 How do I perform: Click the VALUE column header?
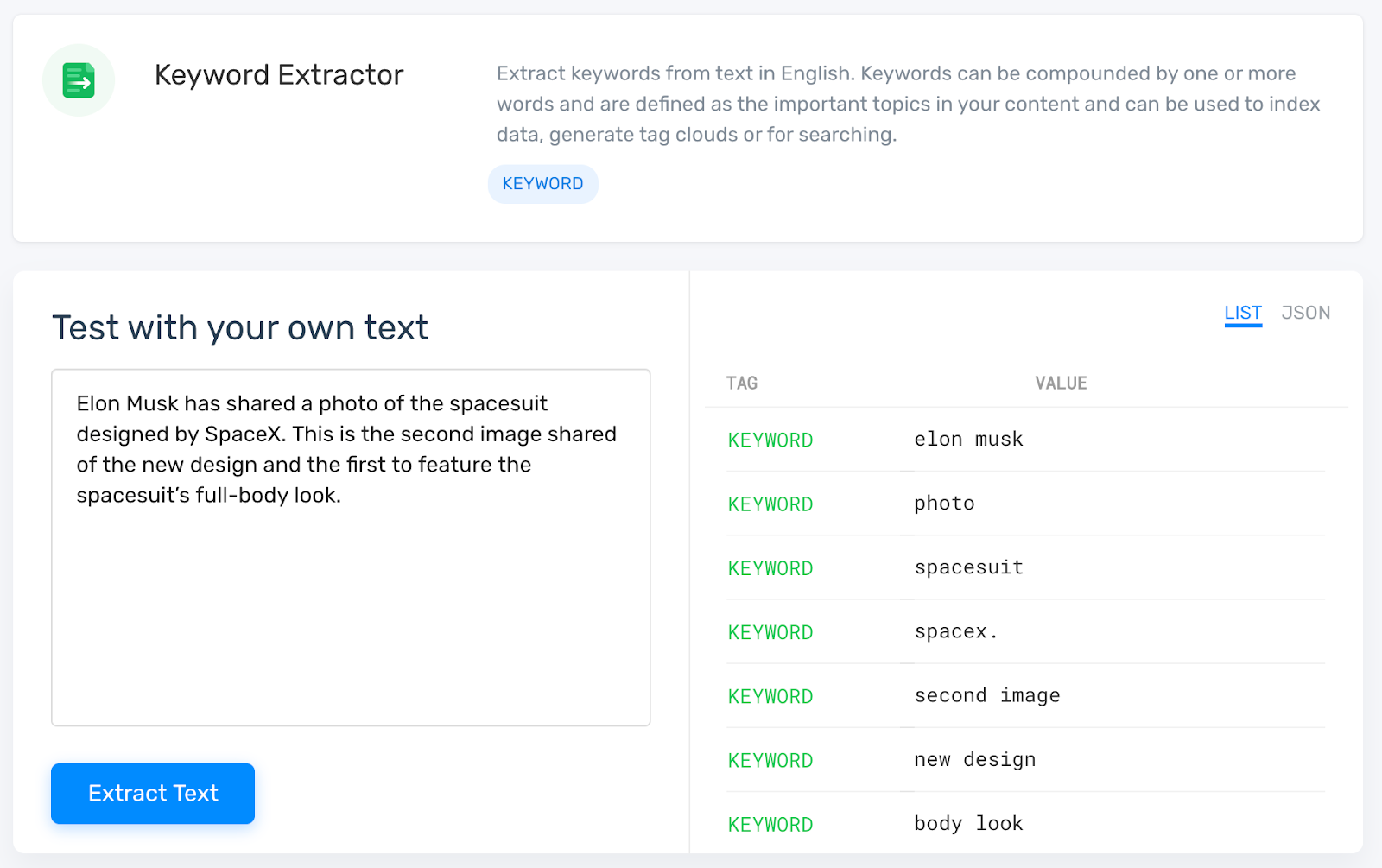click(x=1061, y=383)
